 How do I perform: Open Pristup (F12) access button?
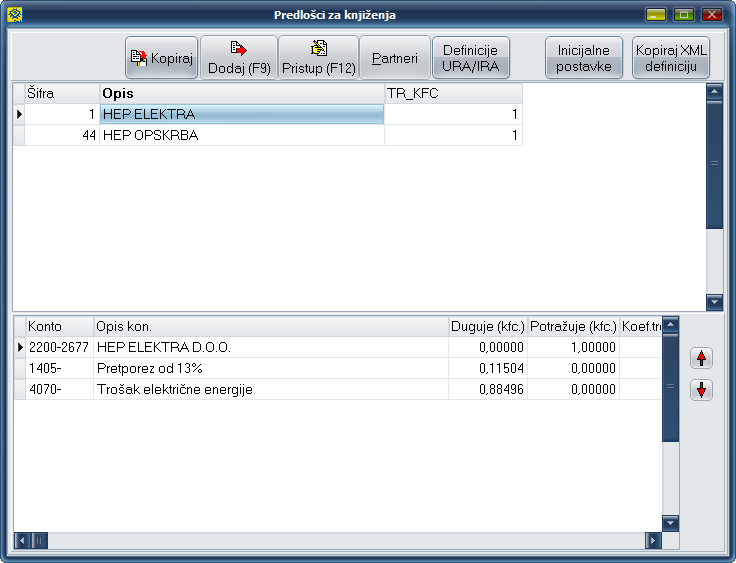pyautogui.click(x=318, y=58)
